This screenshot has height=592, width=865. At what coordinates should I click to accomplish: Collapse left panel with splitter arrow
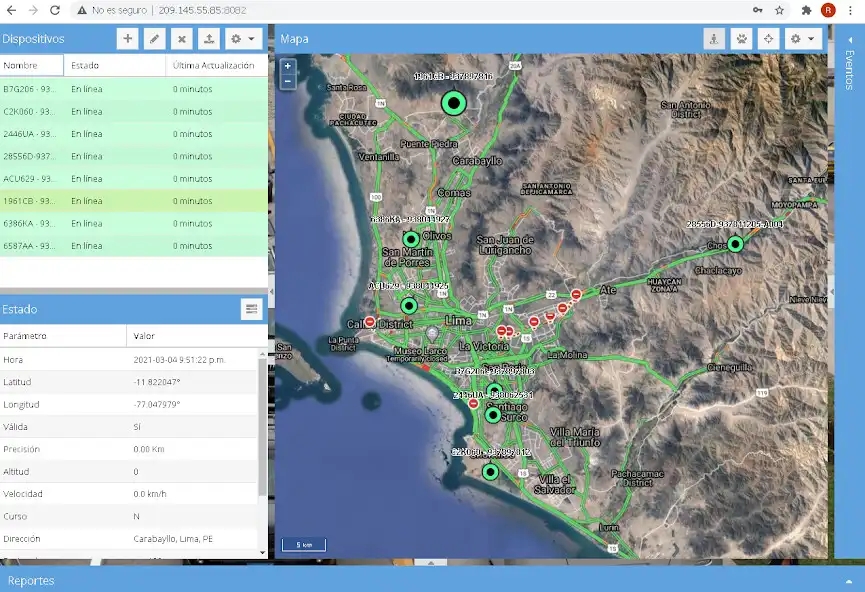click(x=271, y=291)
